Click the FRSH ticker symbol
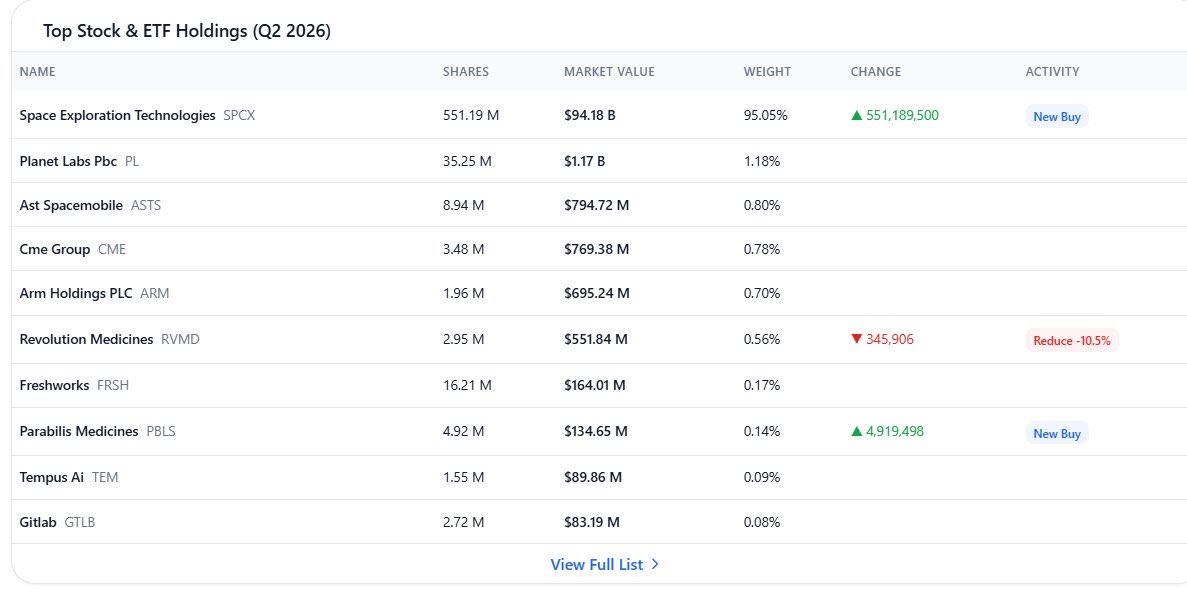The height and width of the screenshot is (596, 1187). (113, 385)
